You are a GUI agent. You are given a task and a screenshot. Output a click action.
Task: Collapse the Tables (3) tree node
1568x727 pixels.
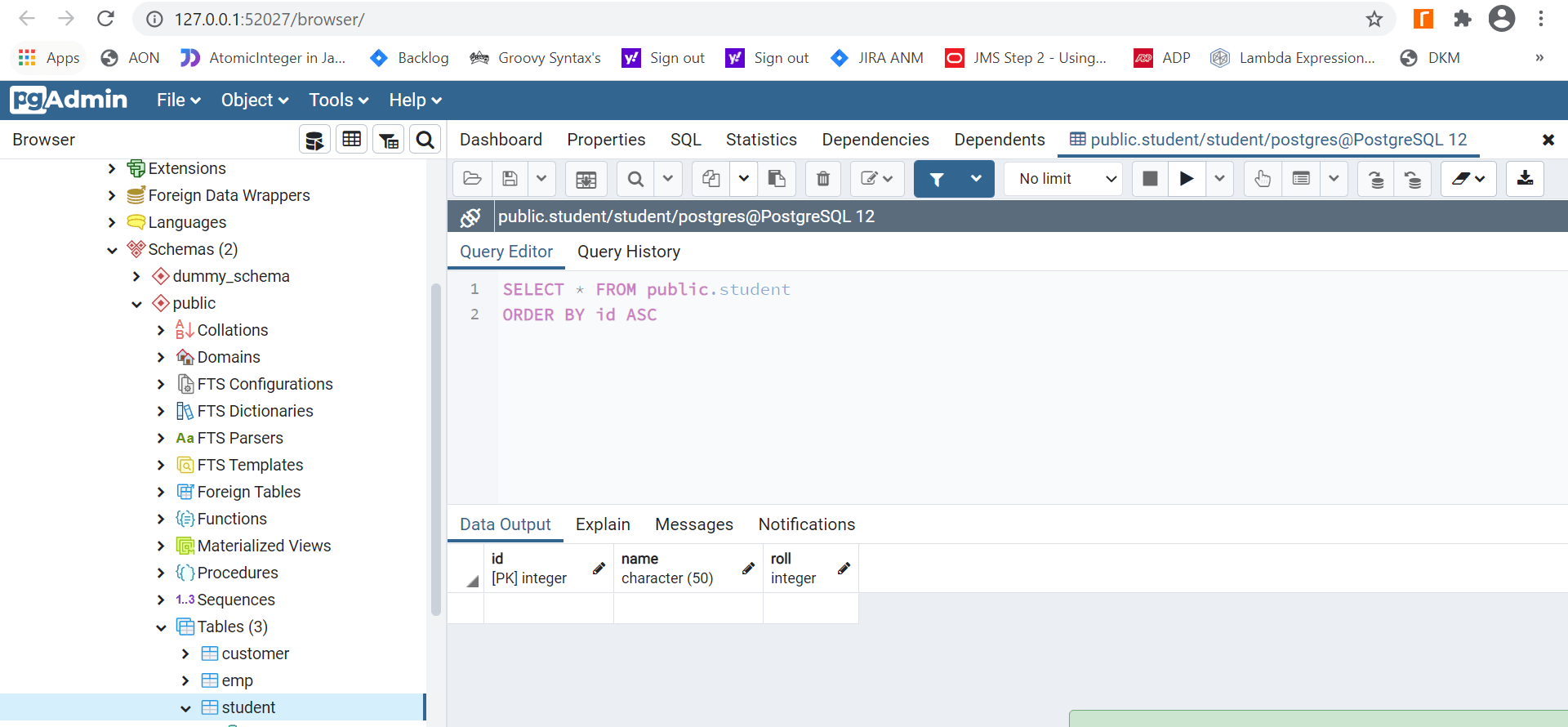161,627
